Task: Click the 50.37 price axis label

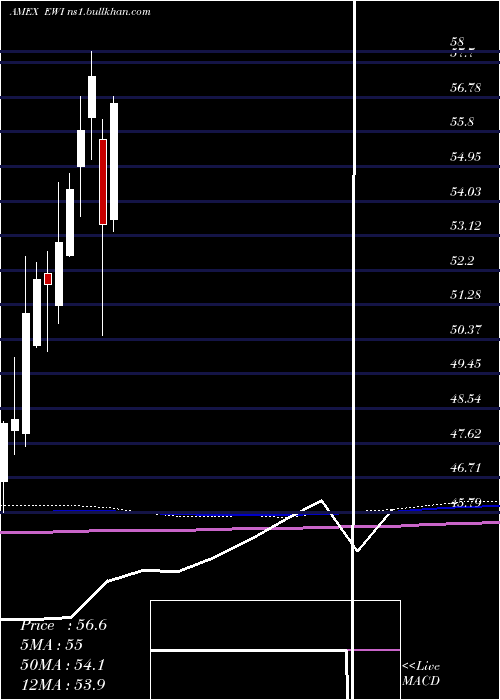Action: (466, 329)
